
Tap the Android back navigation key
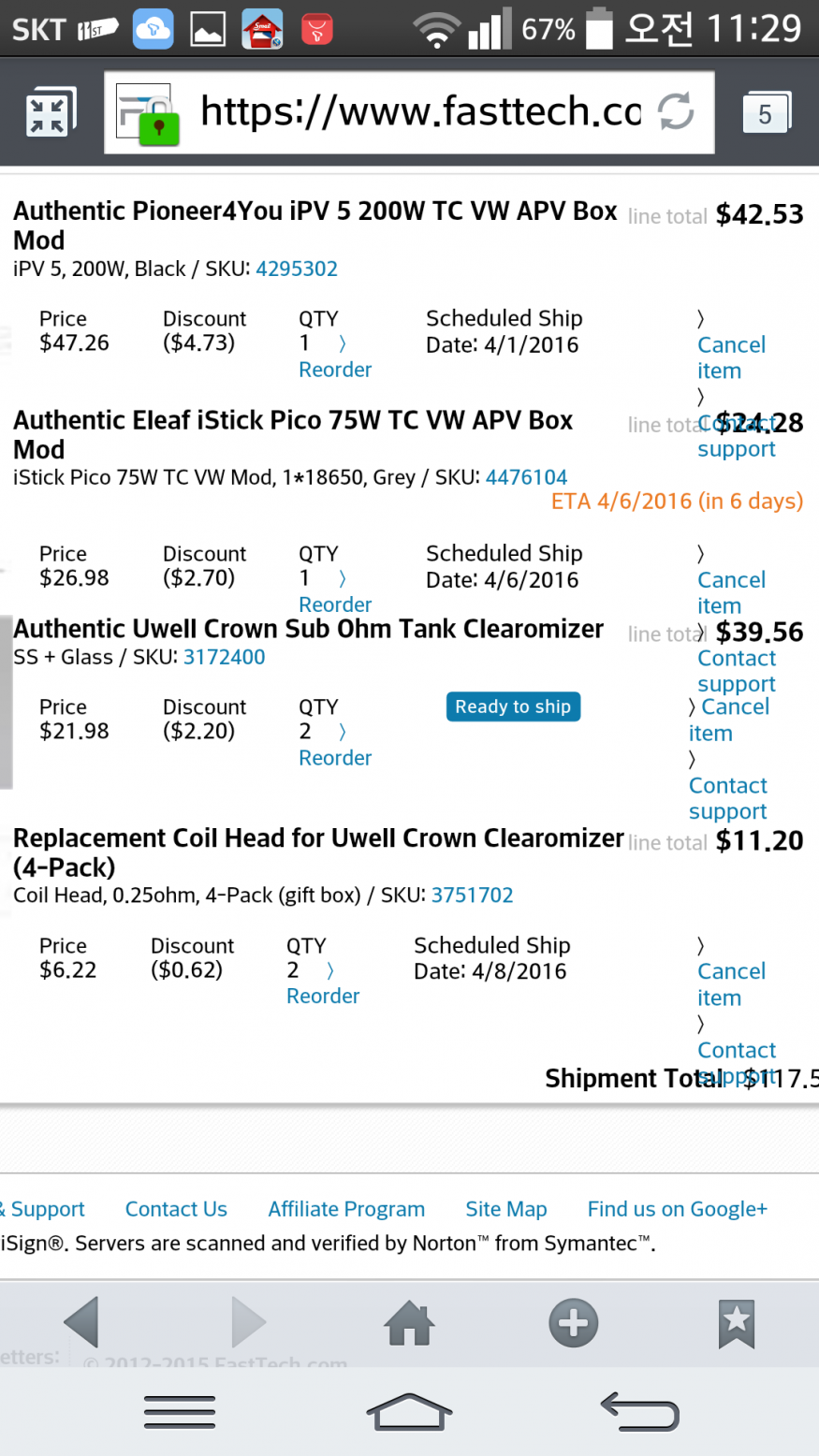tap(639, 1411)
